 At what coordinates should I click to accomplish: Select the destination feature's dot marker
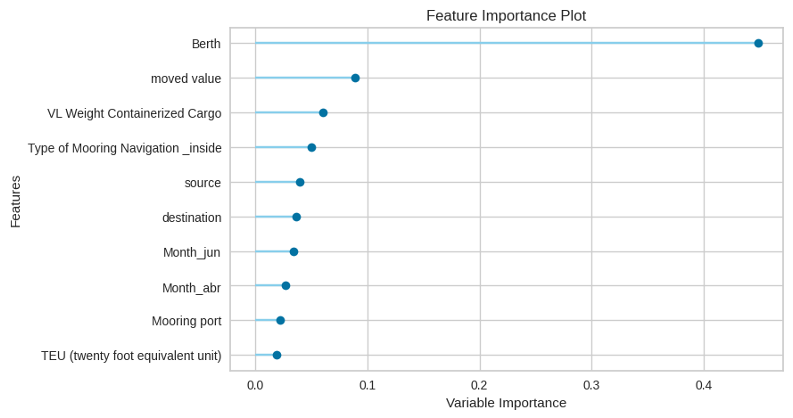tap(296, 217)
